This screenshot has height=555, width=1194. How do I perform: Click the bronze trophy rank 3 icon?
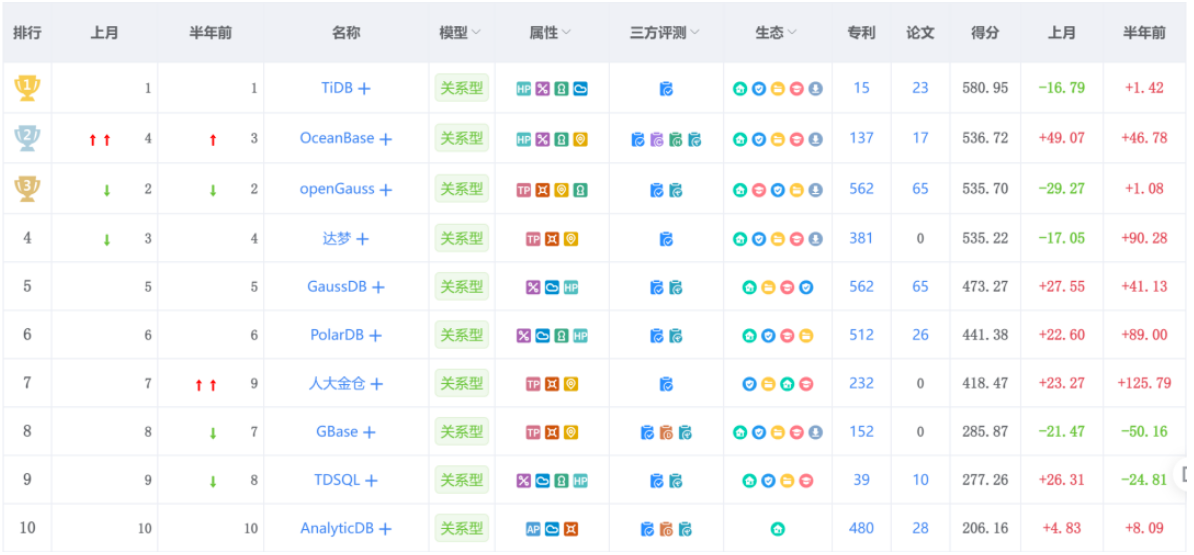coord(27,189)
